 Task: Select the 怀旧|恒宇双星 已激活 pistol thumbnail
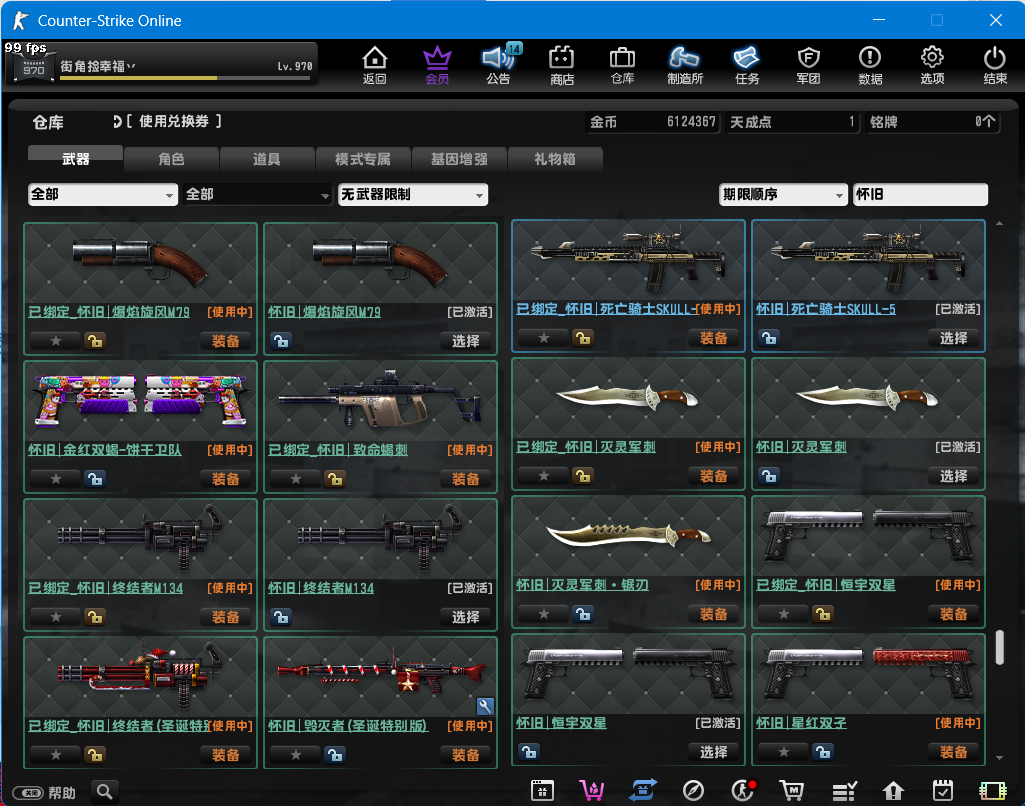click(x=628, y=675)
